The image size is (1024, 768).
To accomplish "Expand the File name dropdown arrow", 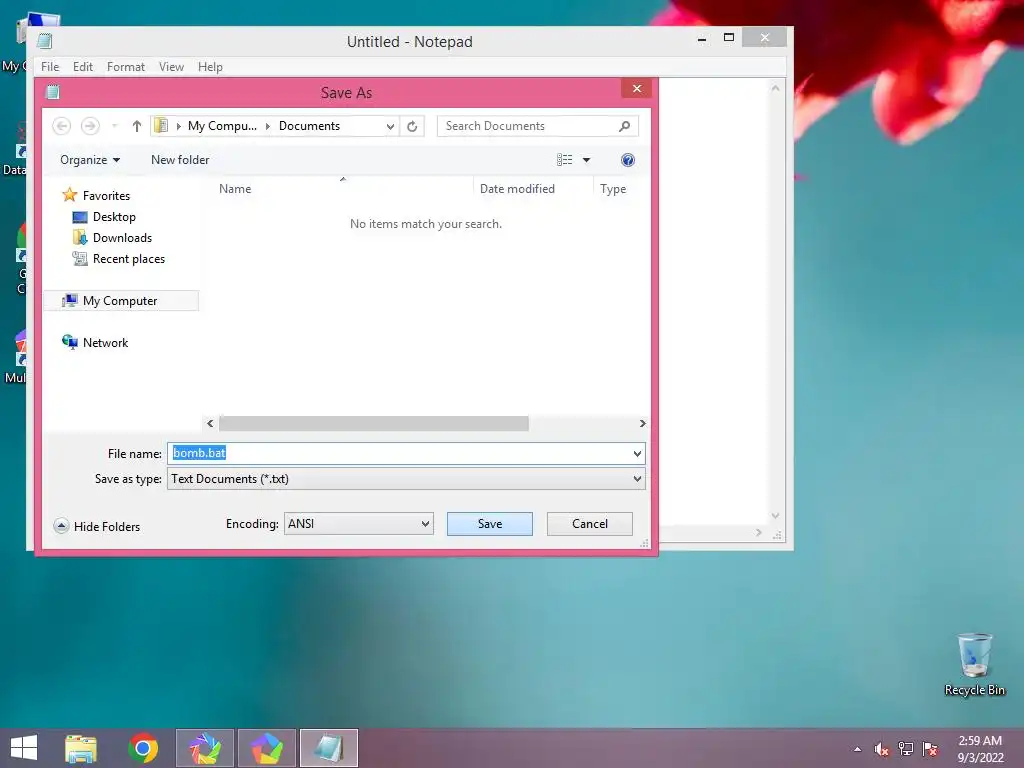I will pos(637,453).
